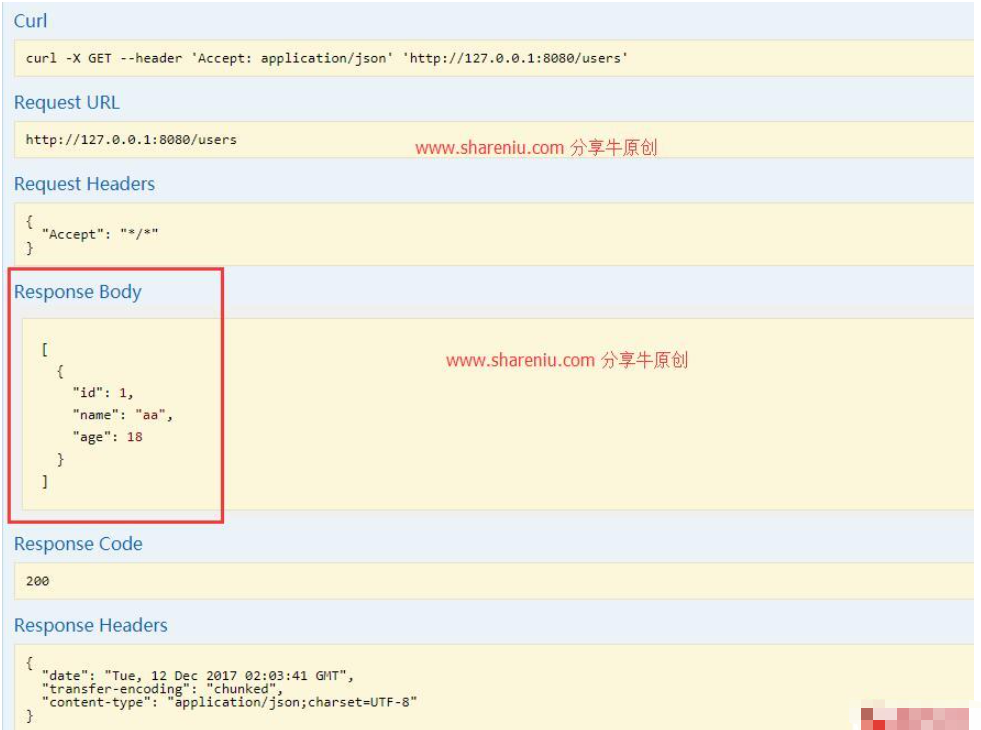
Task: Select the "transfer-encoding": "chunked" line
Action: 163,689
